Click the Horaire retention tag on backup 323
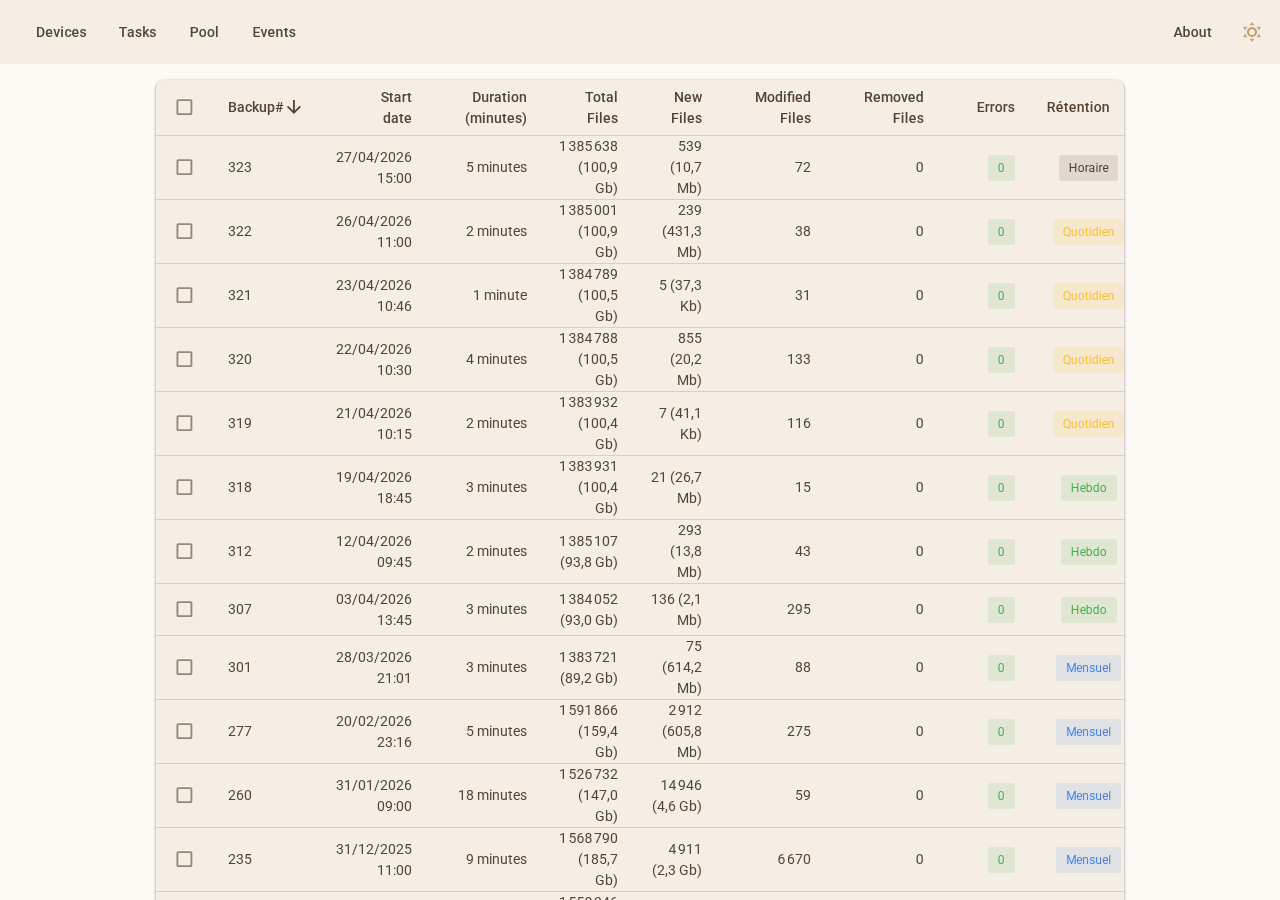This screenshot has width=1280, height=900. (x=1088, y=168)
